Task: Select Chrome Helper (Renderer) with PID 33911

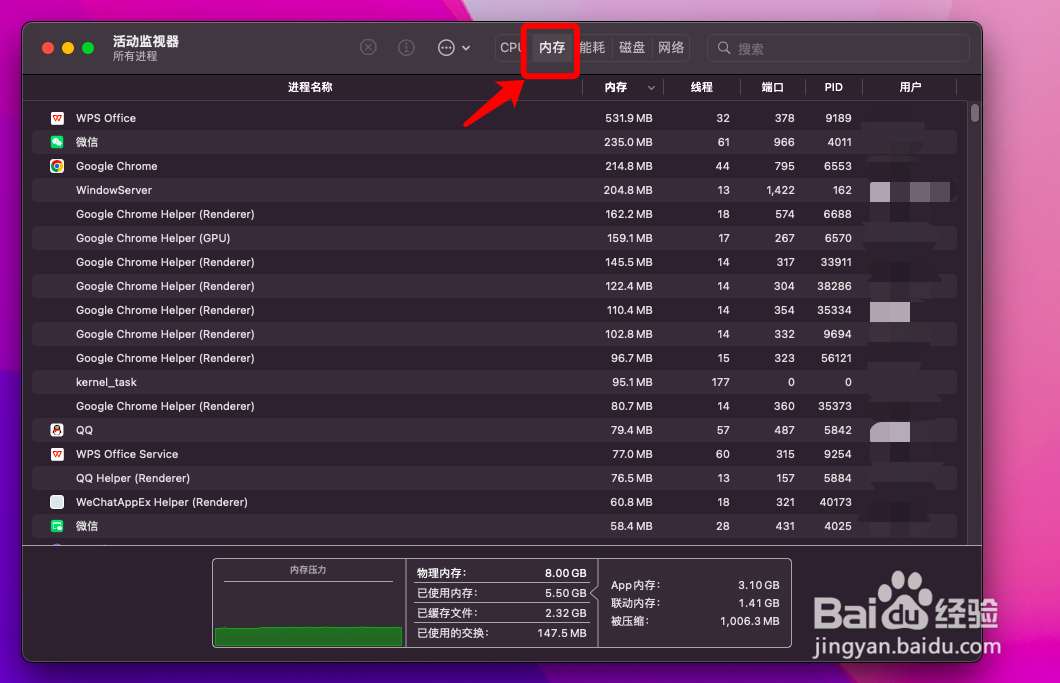Action: point(494,262)
